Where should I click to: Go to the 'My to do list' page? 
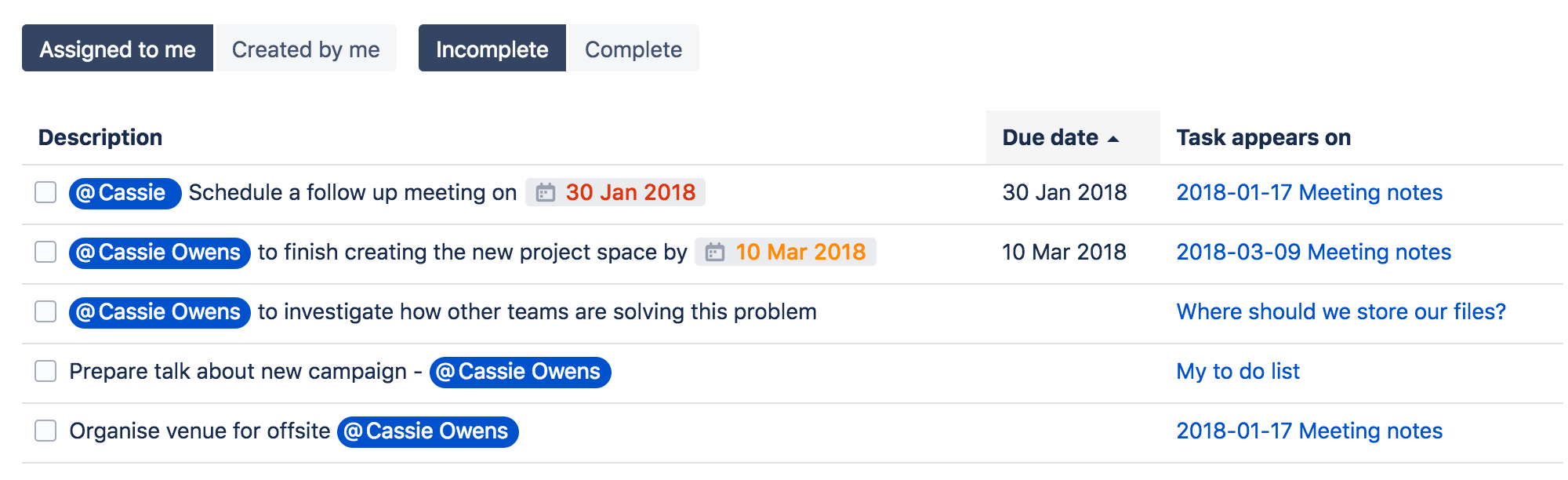(1238, 371)
